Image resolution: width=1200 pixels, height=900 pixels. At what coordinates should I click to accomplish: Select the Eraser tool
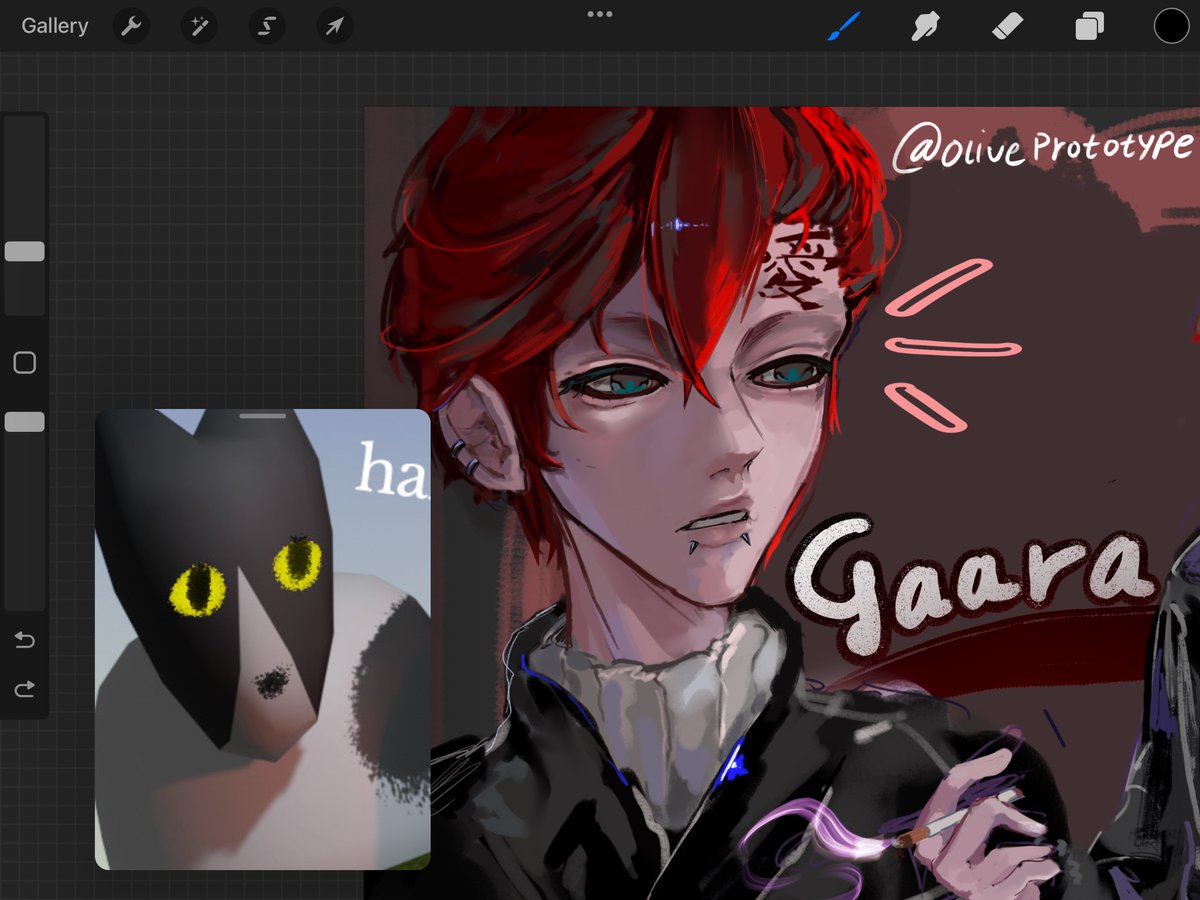[x=1008, y=26]
